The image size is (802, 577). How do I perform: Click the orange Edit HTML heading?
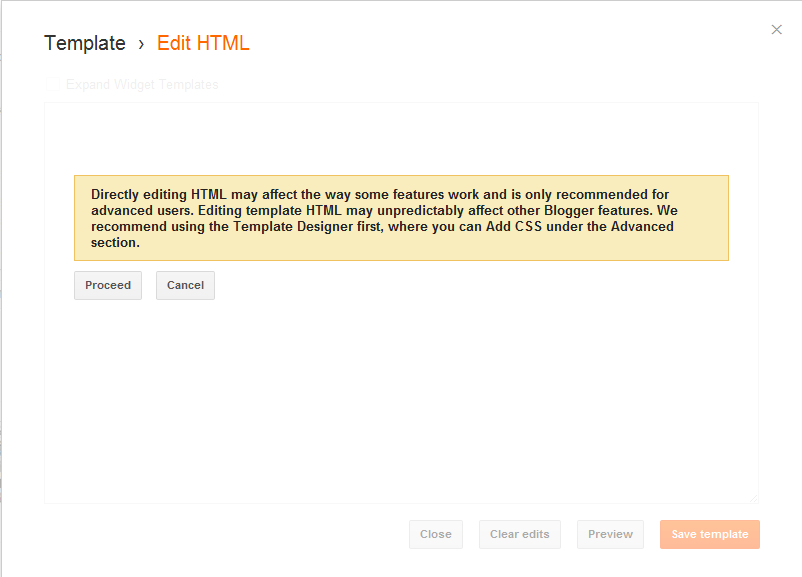(x=203, y=43)
